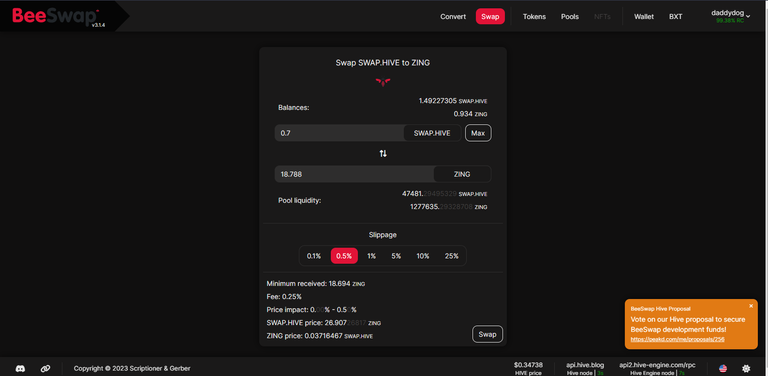
Task: Click the BeeSwap logo
Action: tap(54, 16)
